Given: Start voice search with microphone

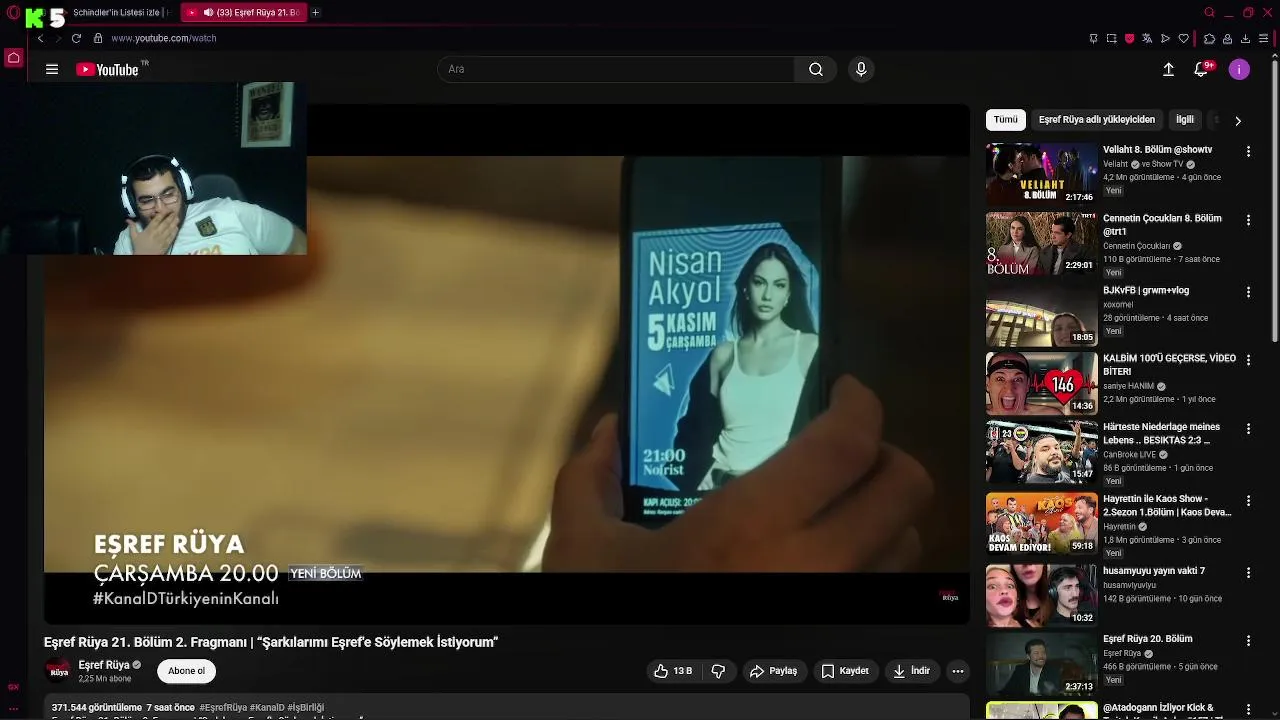Looking at the screenshot, I should 861,69.
